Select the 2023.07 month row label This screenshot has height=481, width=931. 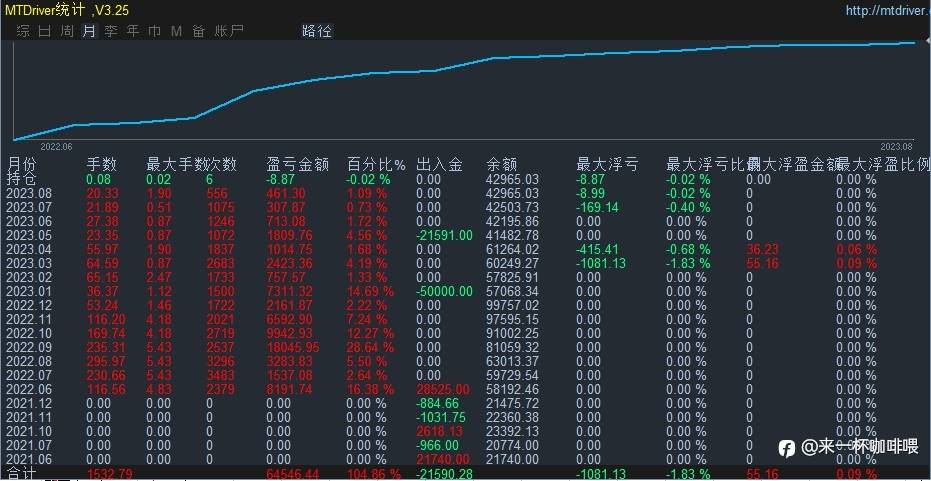click(29, 207)
